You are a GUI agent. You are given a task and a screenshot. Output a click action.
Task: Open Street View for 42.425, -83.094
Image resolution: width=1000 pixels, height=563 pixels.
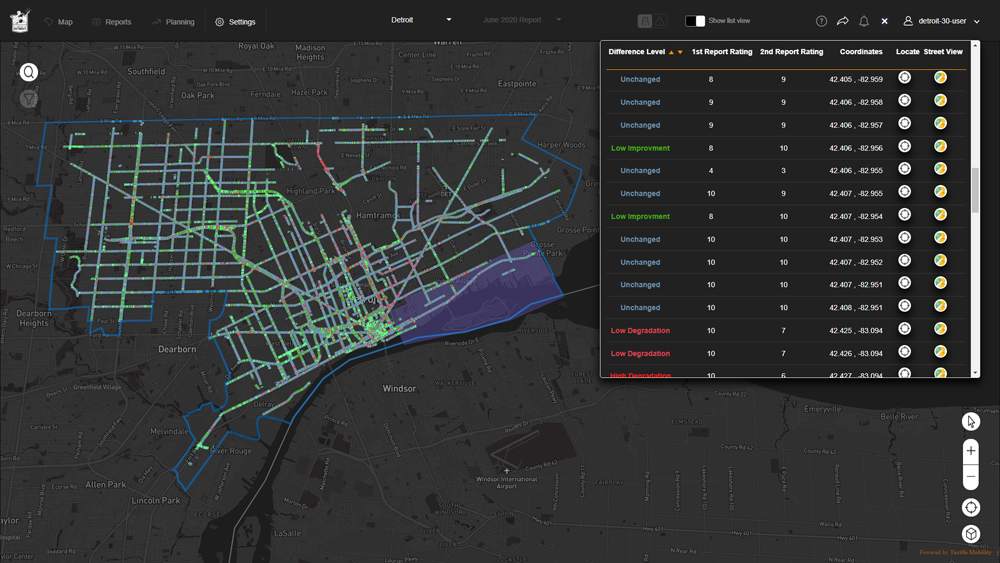[940, 329]
